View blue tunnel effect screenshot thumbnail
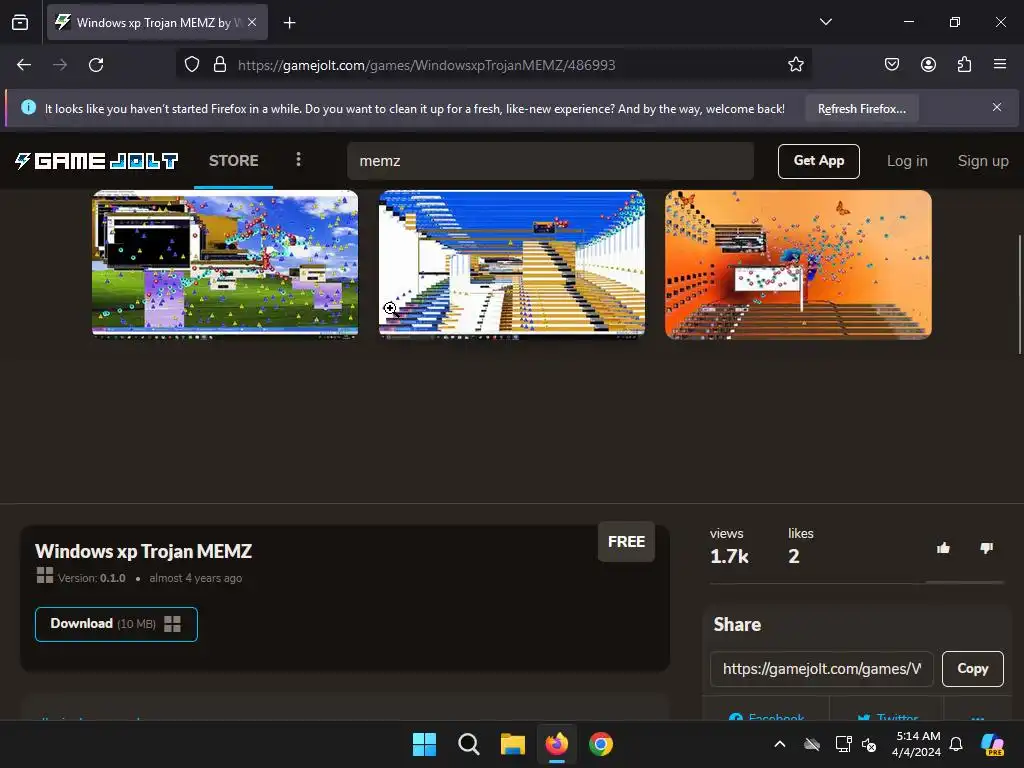The height and width of the screenshot is (768, 1024). click(x=512, y=264)
